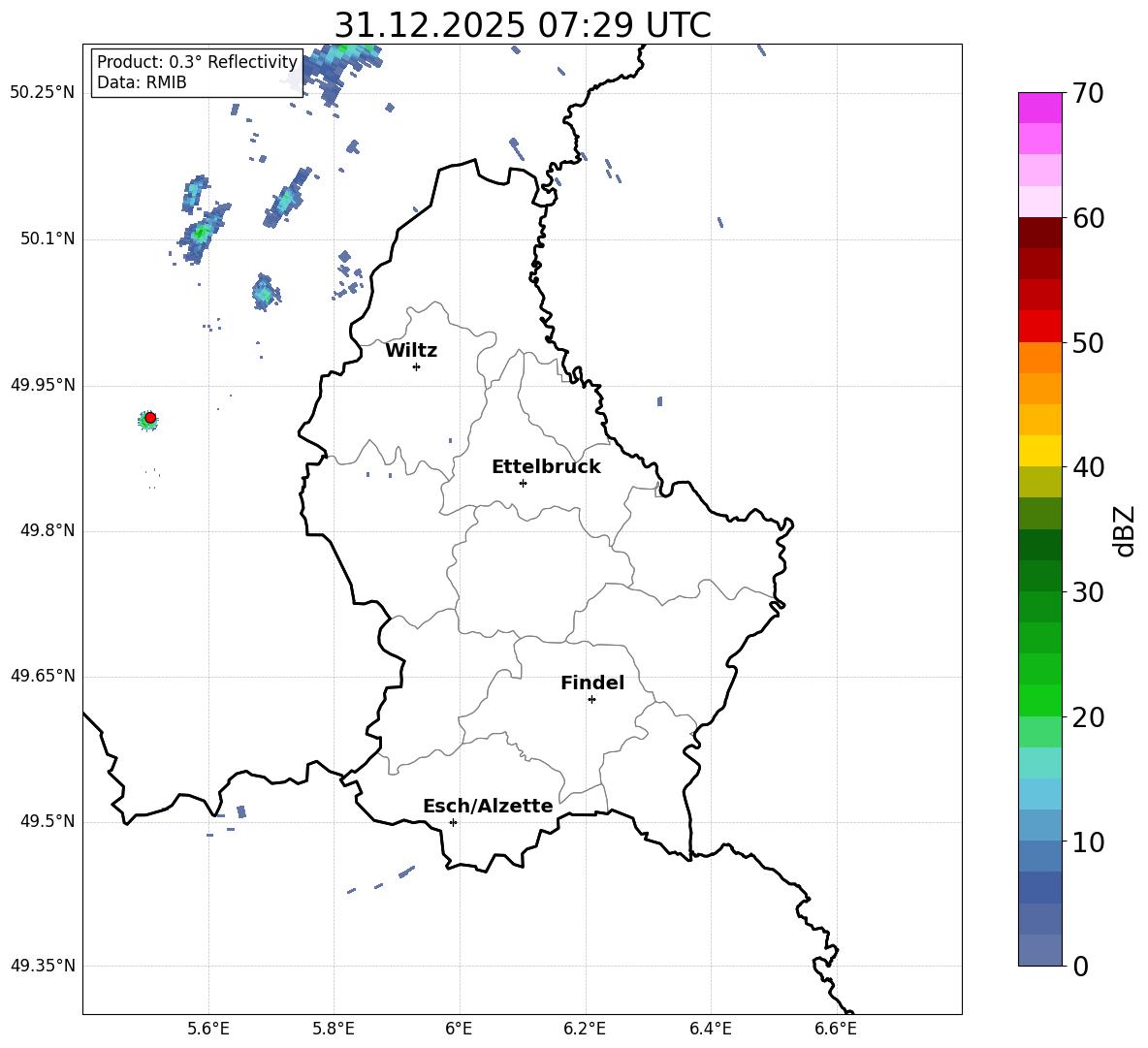Click the Esch/Alzette station label
The image size is (1148, 1048).
(x=489, y=806)
